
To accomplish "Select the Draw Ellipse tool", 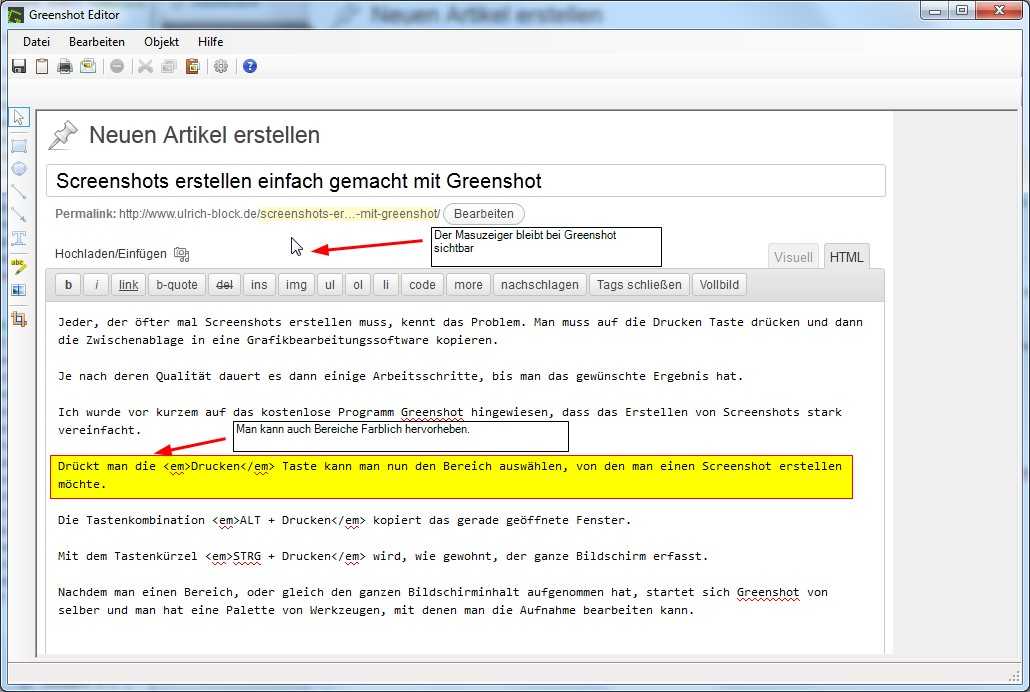I will [19, 169].
